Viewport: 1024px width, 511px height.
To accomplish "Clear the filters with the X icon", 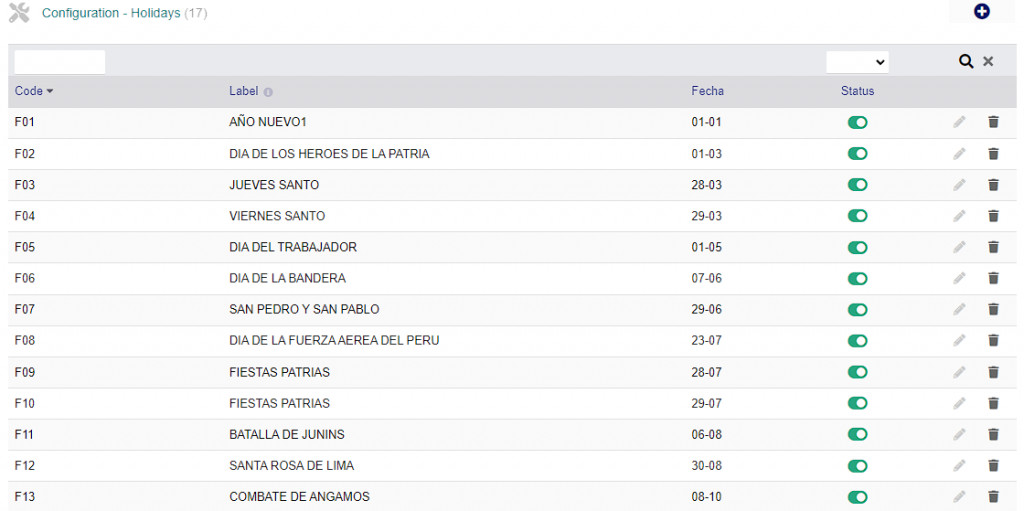I will pyautogui.click(x=988, y=61).
